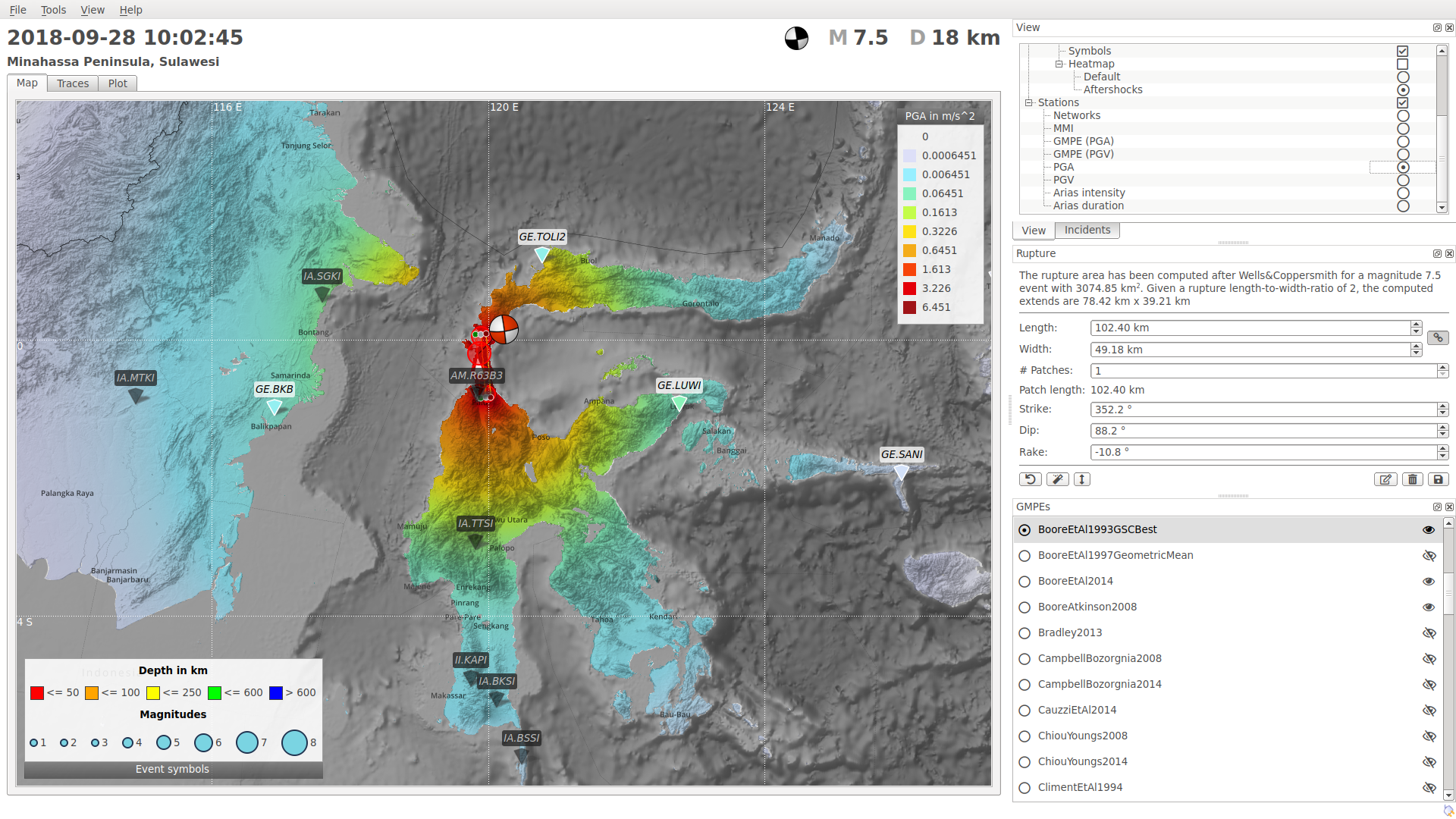1456x819 pixels.
Task: Show CampbellBozorgnia2008 via its eye icon
Action: [x=1429, y=659]
